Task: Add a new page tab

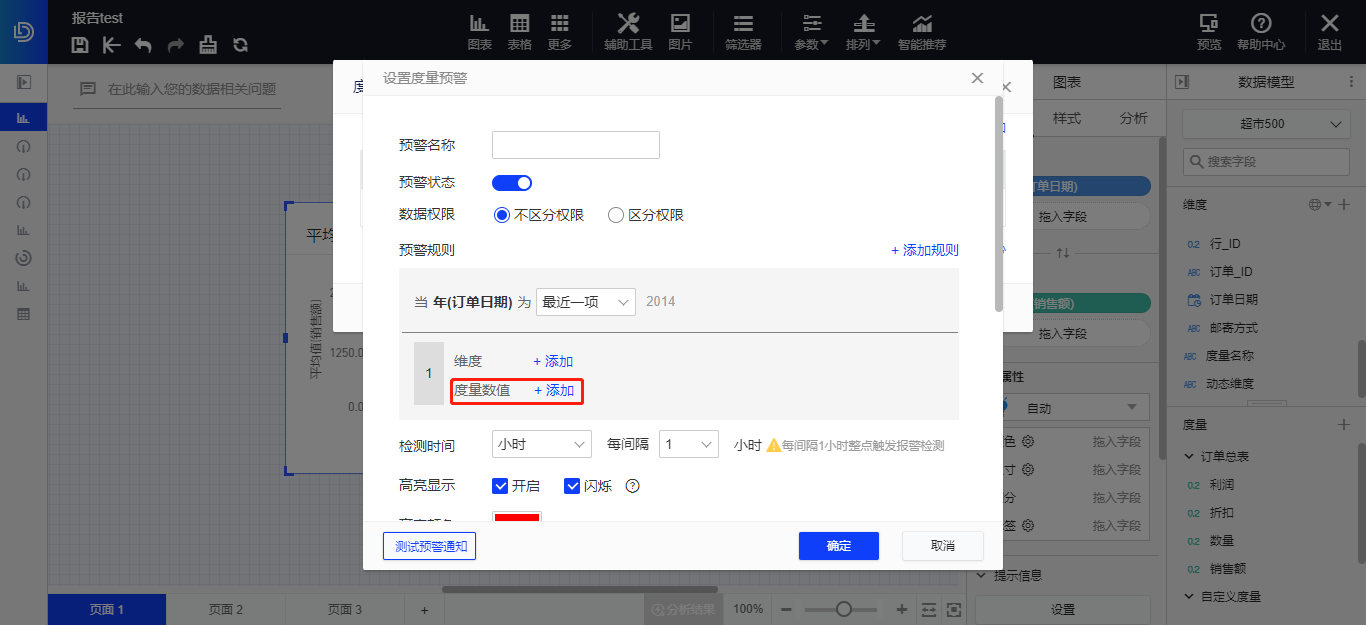Action: click(424, 609)
